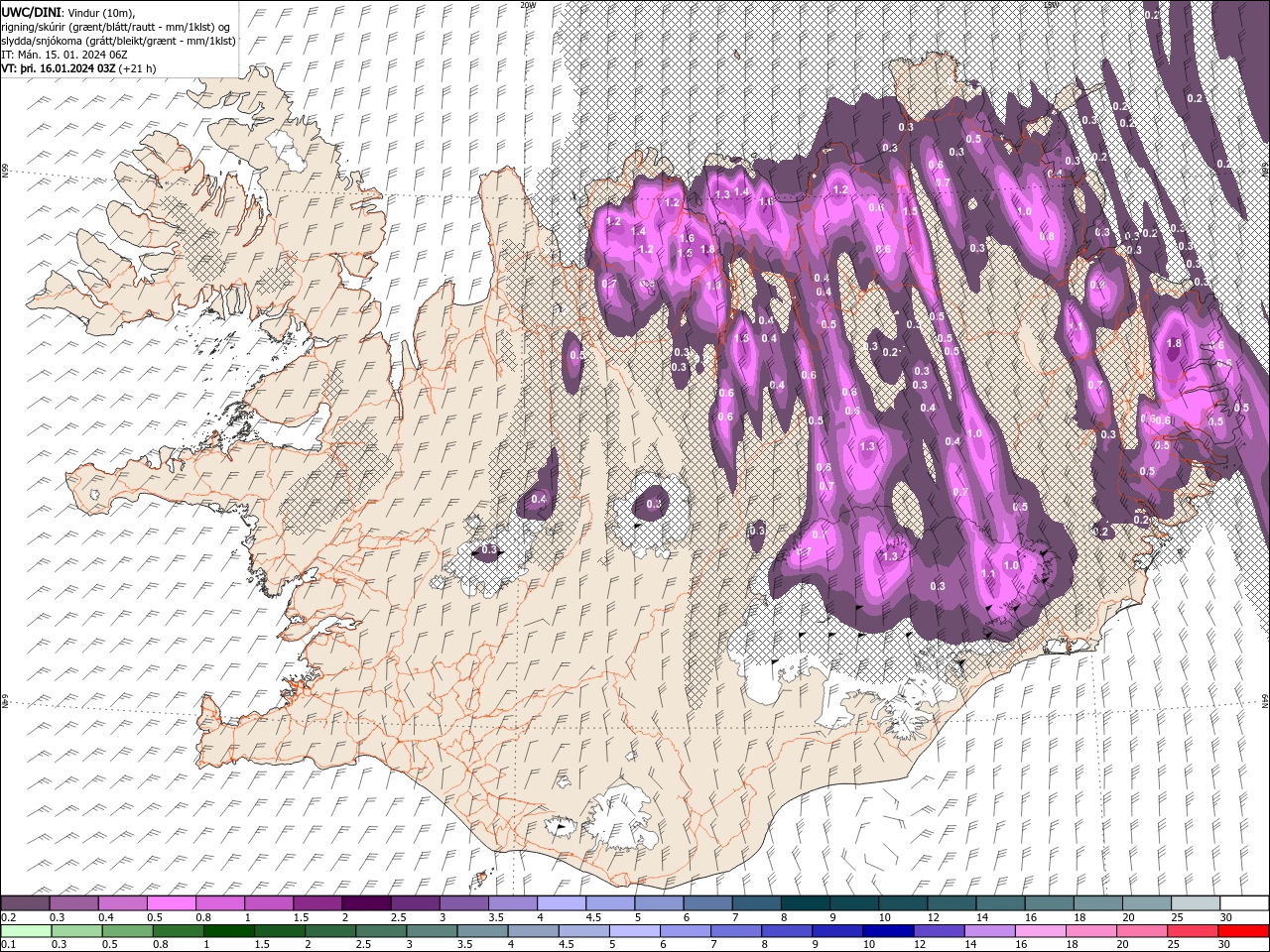This screenshot has height=952, width=1270.
Task: Click the deep navy 10–12 rain legend swatch
Action: pyautogui.click(x=887, y=931)
